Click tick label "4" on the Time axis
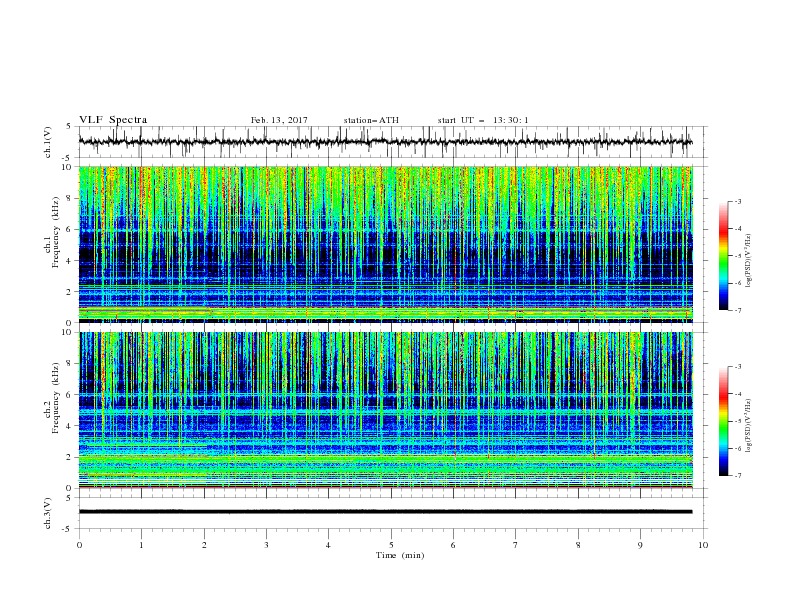 click(x=328, y=545)
